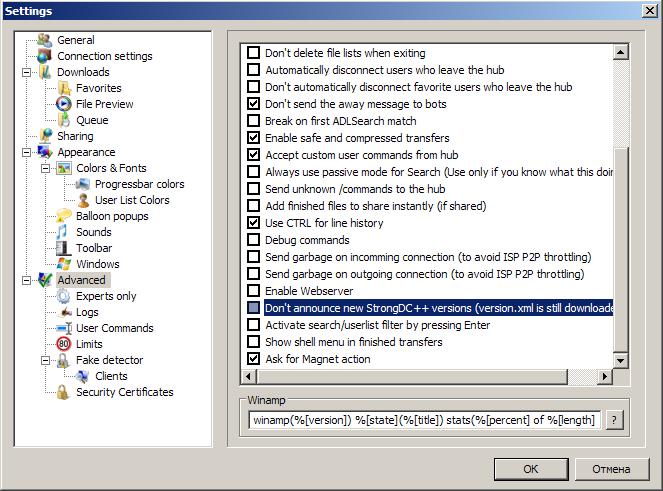The height and width of the screenshot is (491, 663).
Task: Collapse the Downloads tree node
Action: [x=27, y=72]
